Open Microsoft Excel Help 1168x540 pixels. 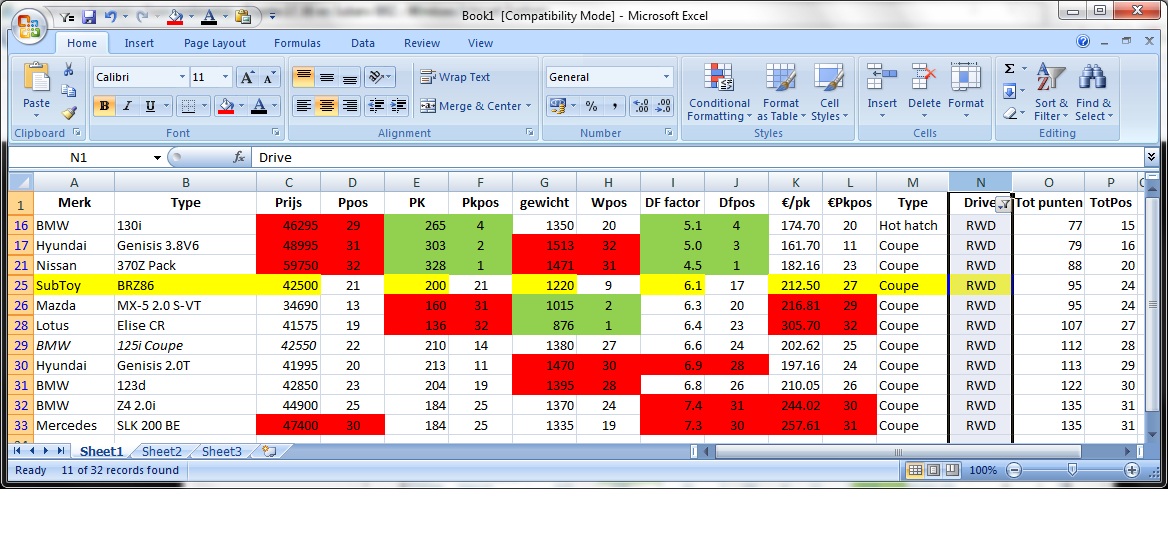click(1083, 42)
